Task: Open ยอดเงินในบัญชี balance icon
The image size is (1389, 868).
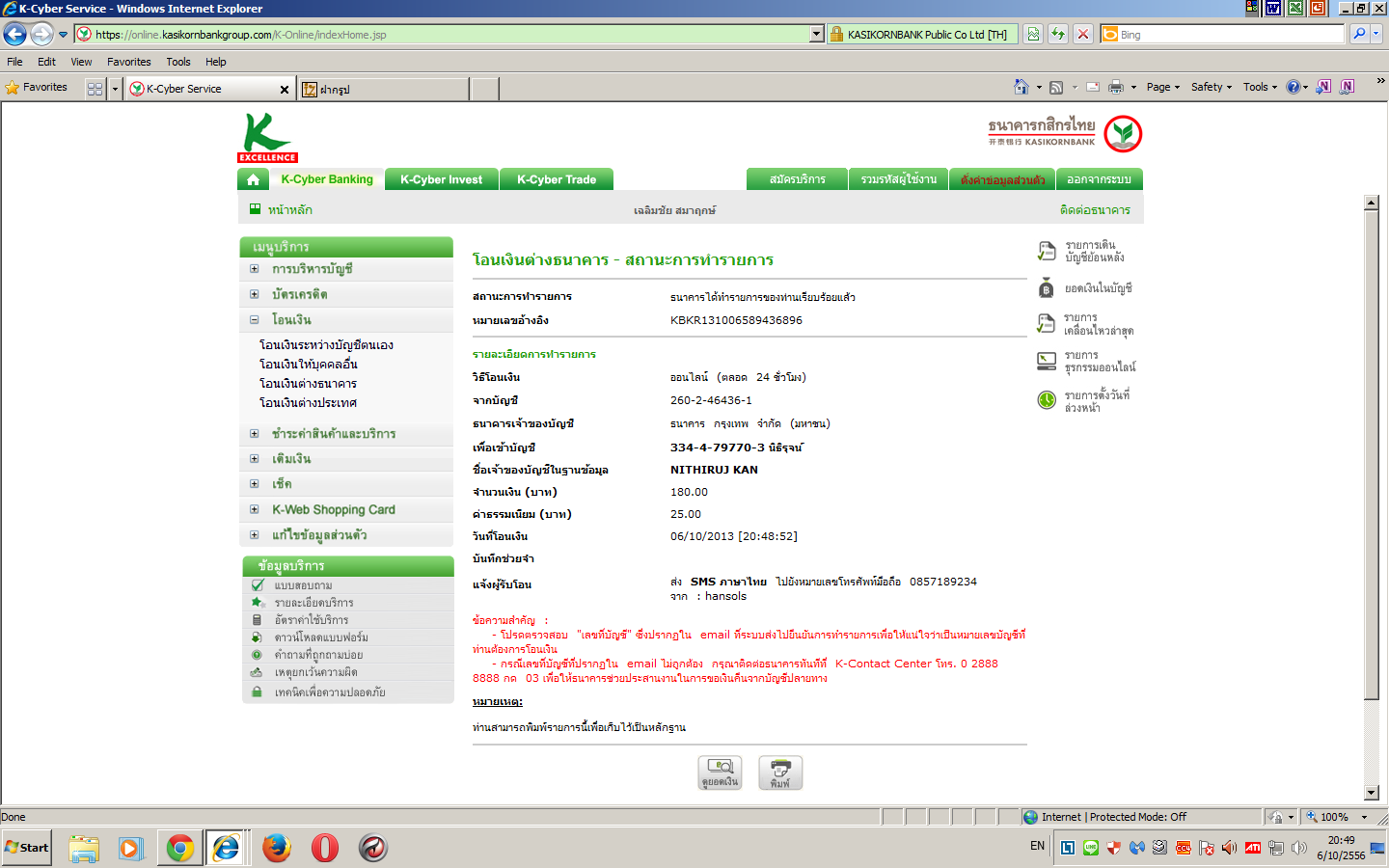Action: coord(1047,288)
